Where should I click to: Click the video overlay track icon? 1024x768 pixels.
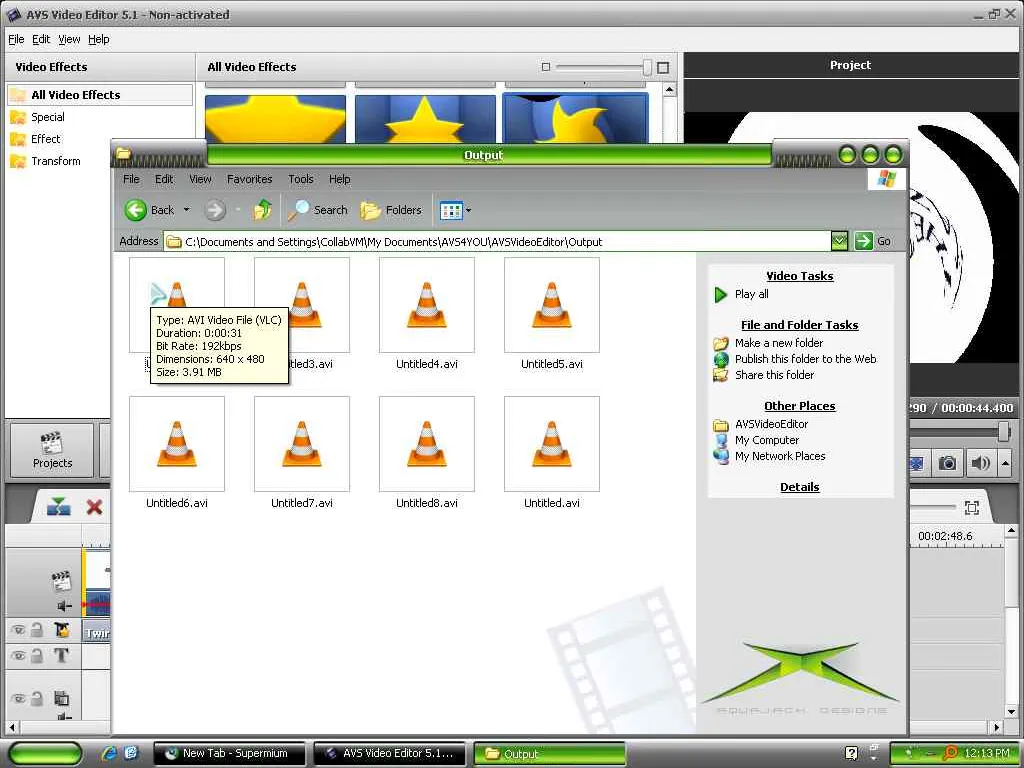point(61,697)
